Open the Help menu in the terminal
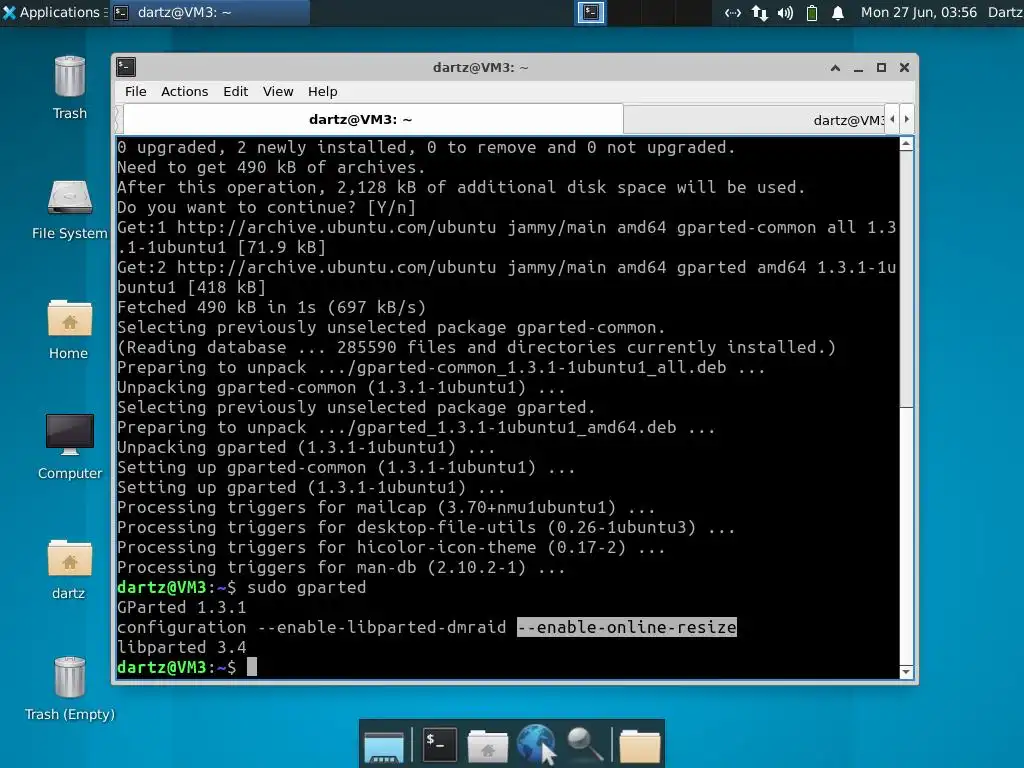The image size is (1024, 768). (323, 91)
